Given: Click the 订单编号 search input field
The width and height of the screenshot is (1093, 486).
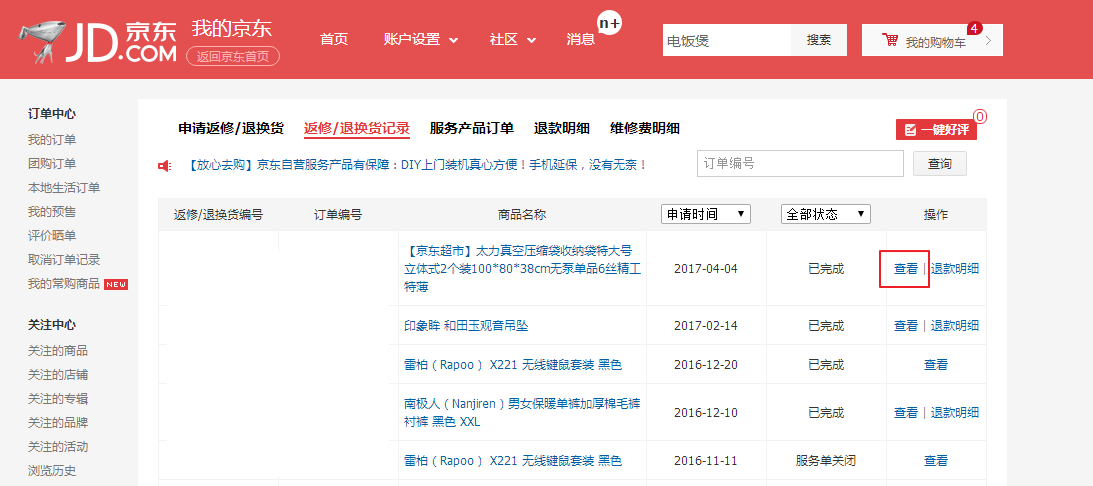Looking at the screenshot, I should click(800, 164).
